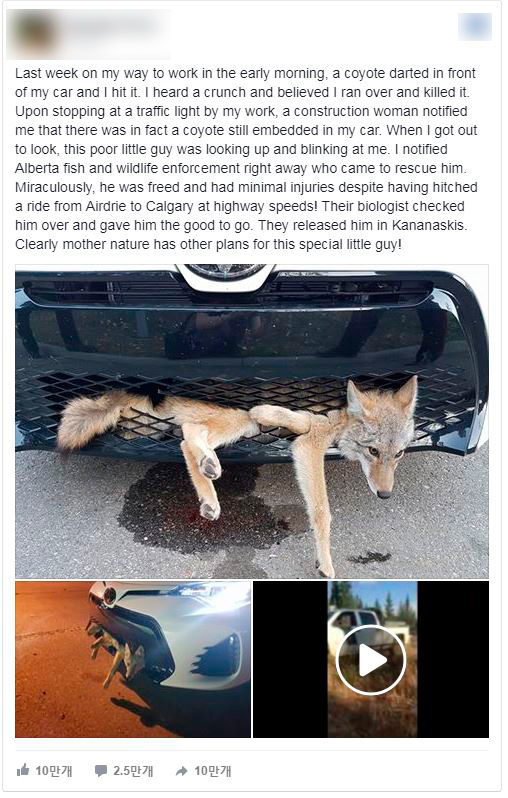This screenshot has height=798, width=508.
Task: Click the blurred poster name beside the avatar
Action: click(112, 25)
